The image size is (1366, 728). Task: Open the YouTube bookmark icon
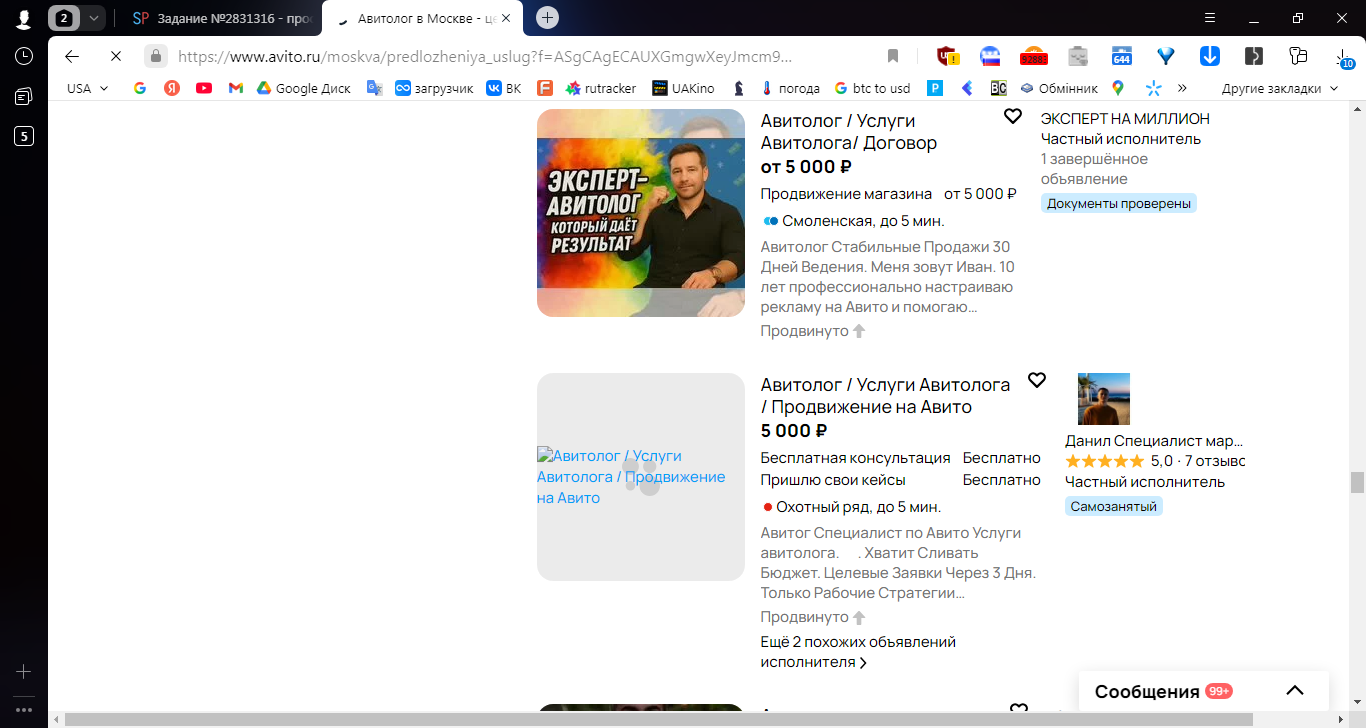coord(204,88)
